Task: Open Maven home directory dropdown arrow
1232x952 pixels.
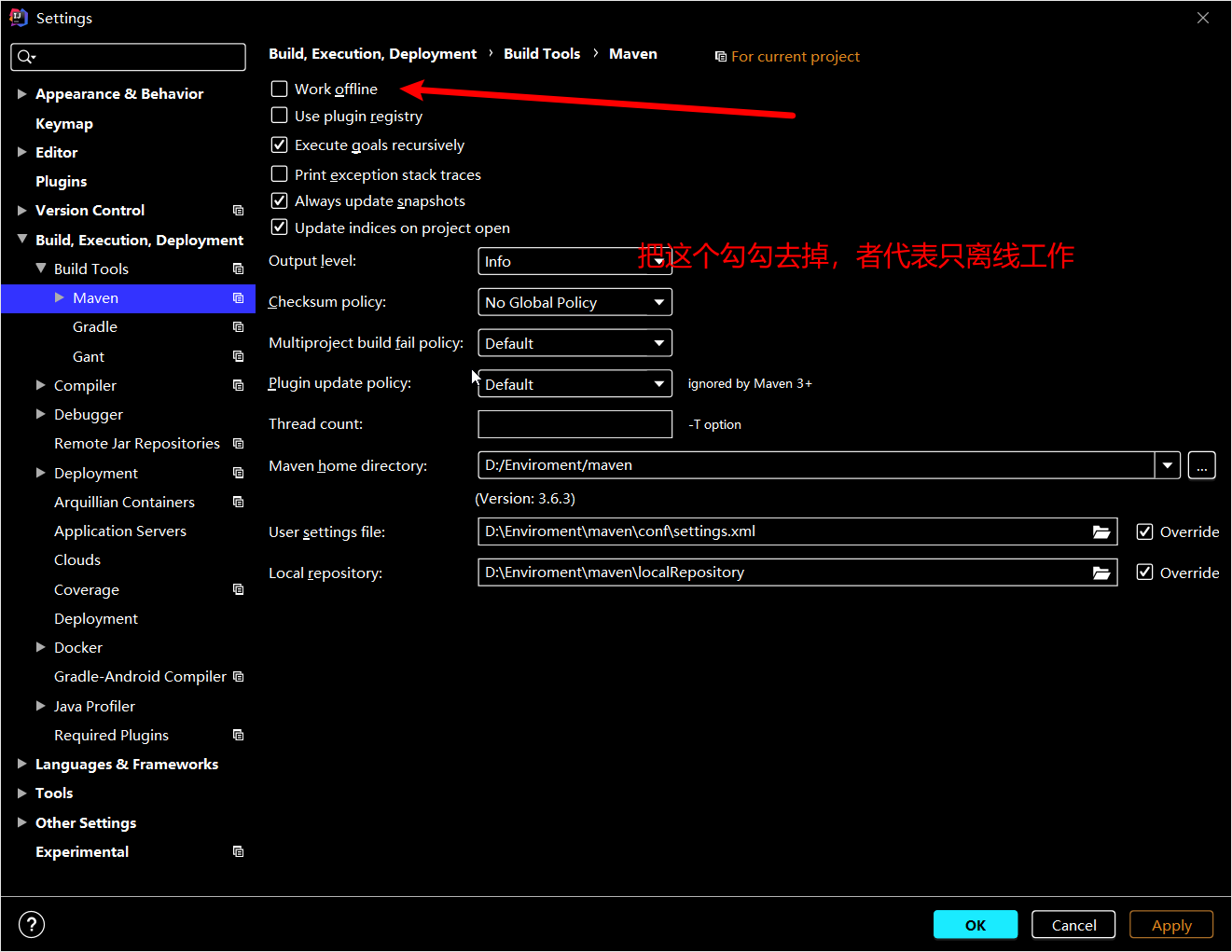Action: click(x=1168, y=465)
